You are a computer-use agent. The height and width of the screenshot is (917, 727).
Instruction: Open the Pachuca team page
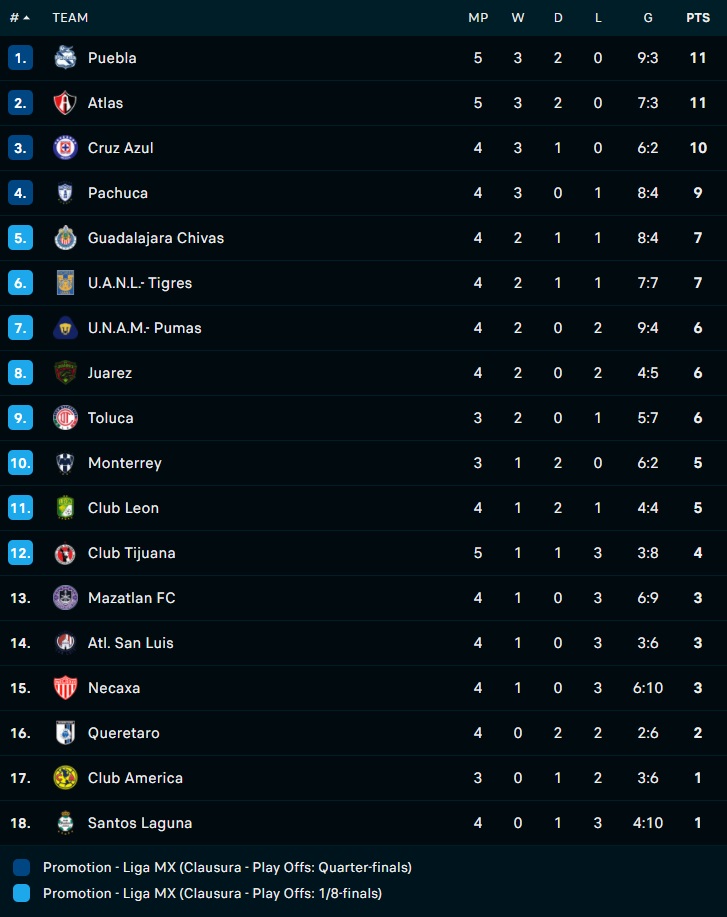[117, 193]
